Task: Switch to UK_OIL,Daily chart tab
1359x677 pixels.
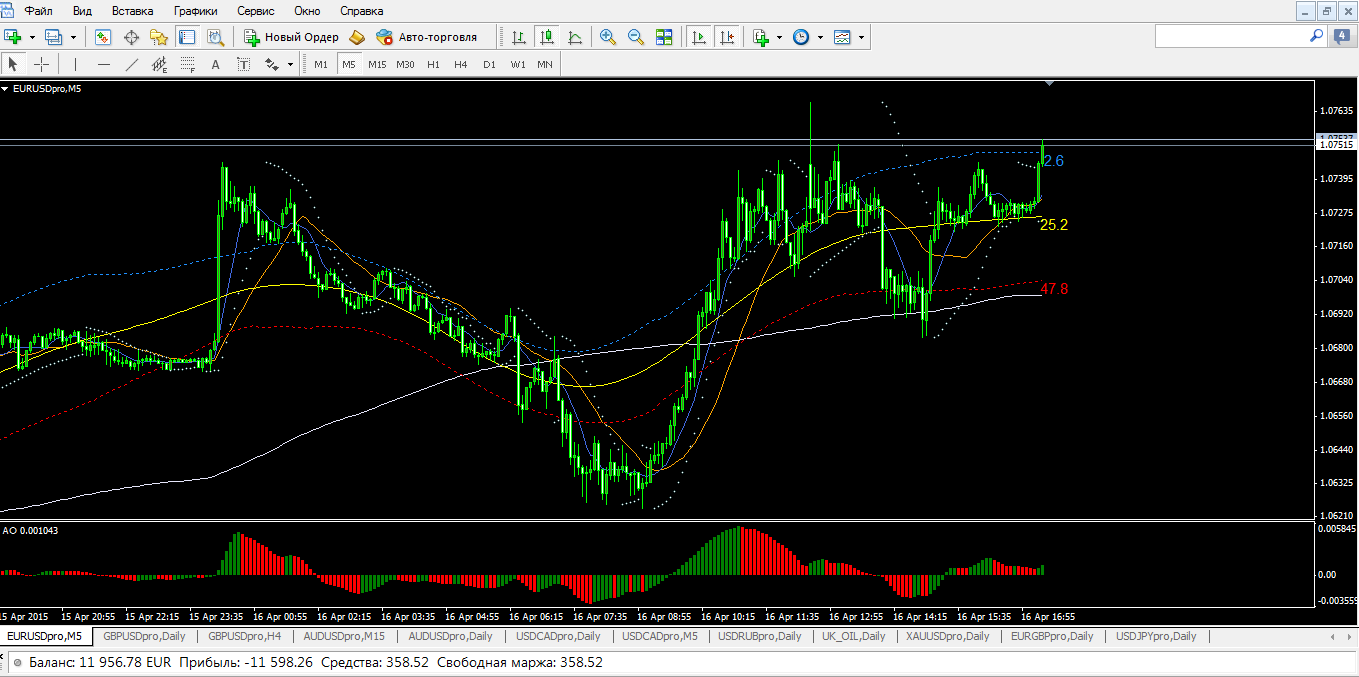Action: (x=853, y=636)
